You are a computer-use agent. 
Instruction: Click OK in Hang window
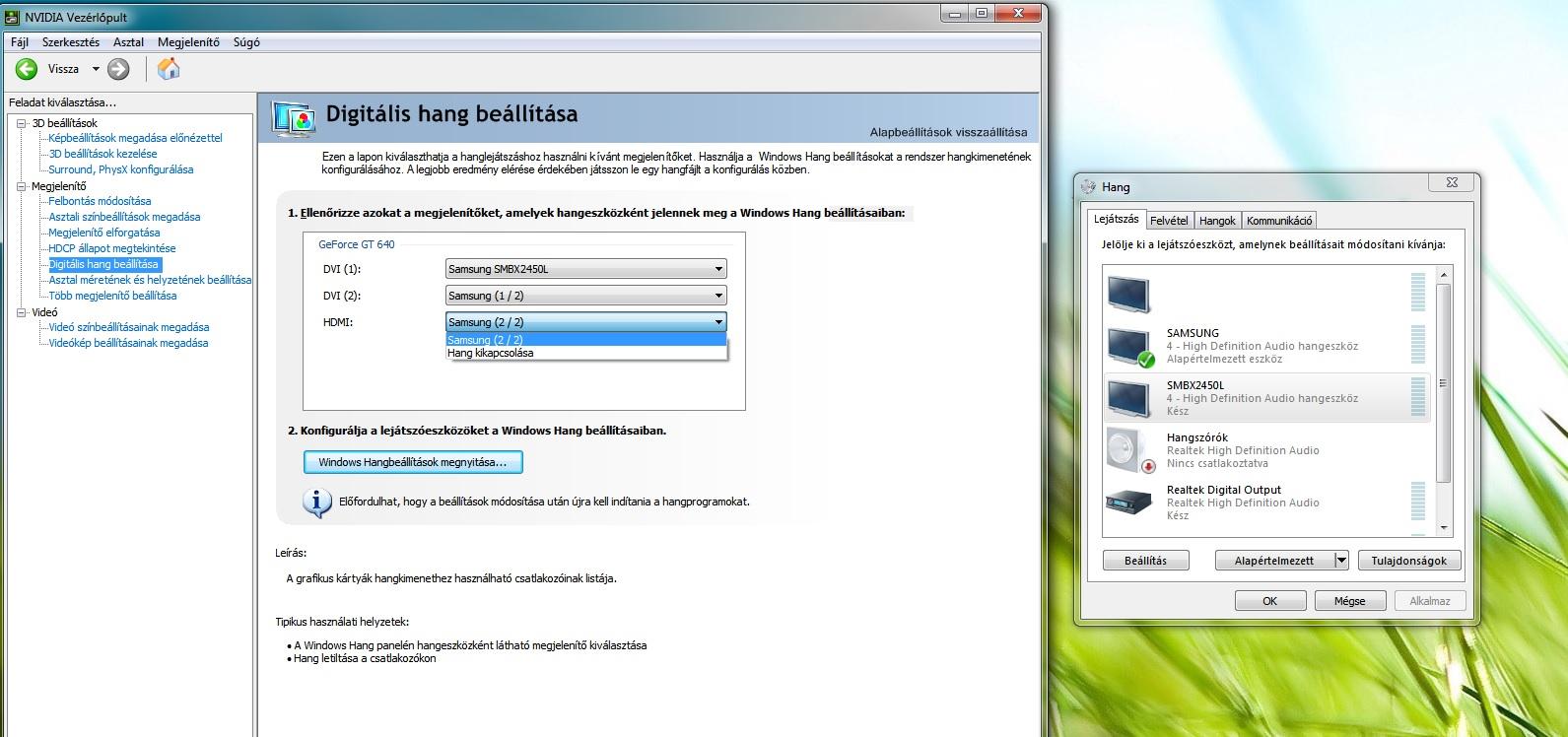click(x=1270, y=601)
